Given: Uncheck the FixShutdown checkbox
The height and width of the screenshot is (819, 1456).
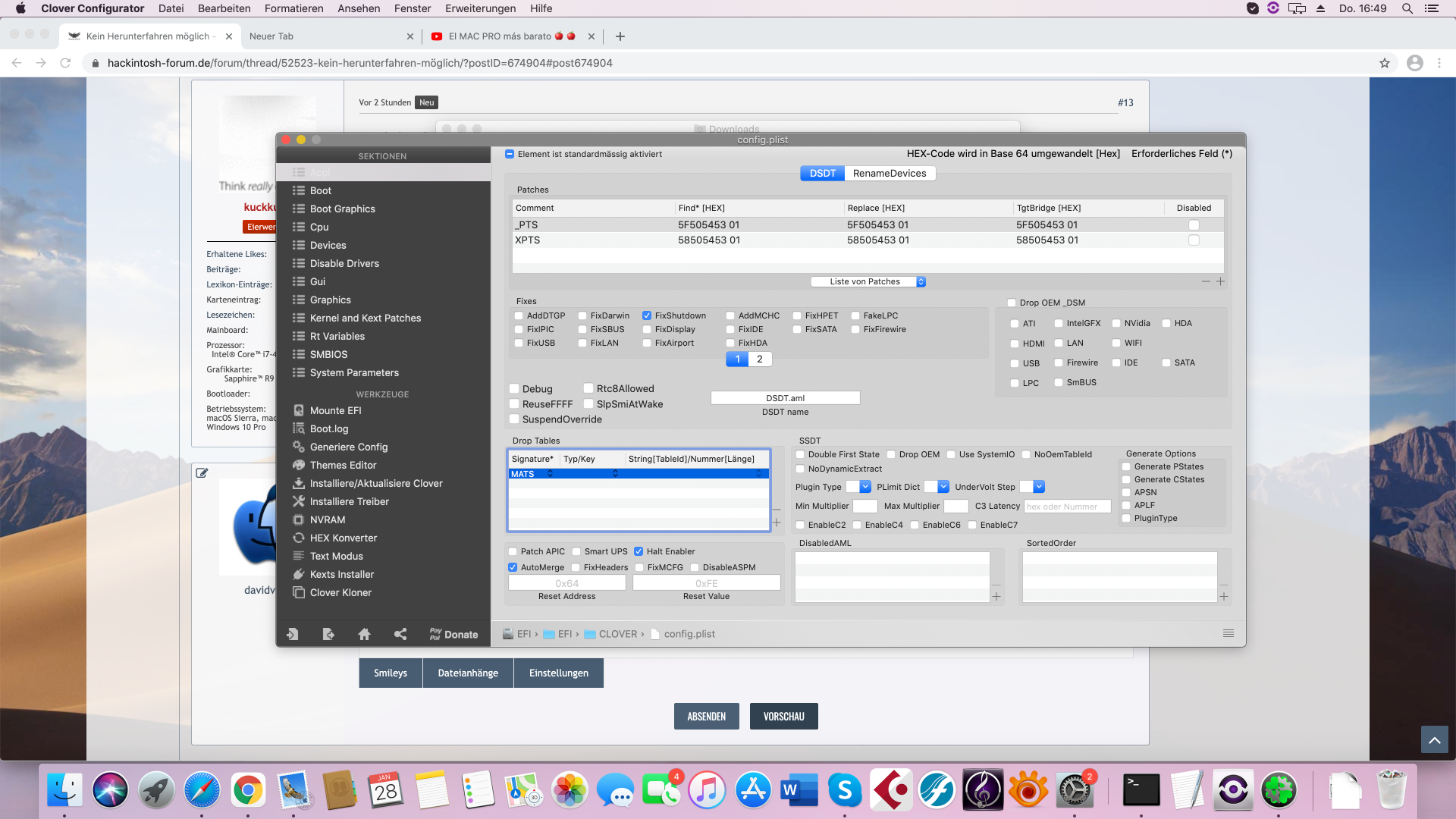Looking at the screenshot, I should click(x=647, y=315).
